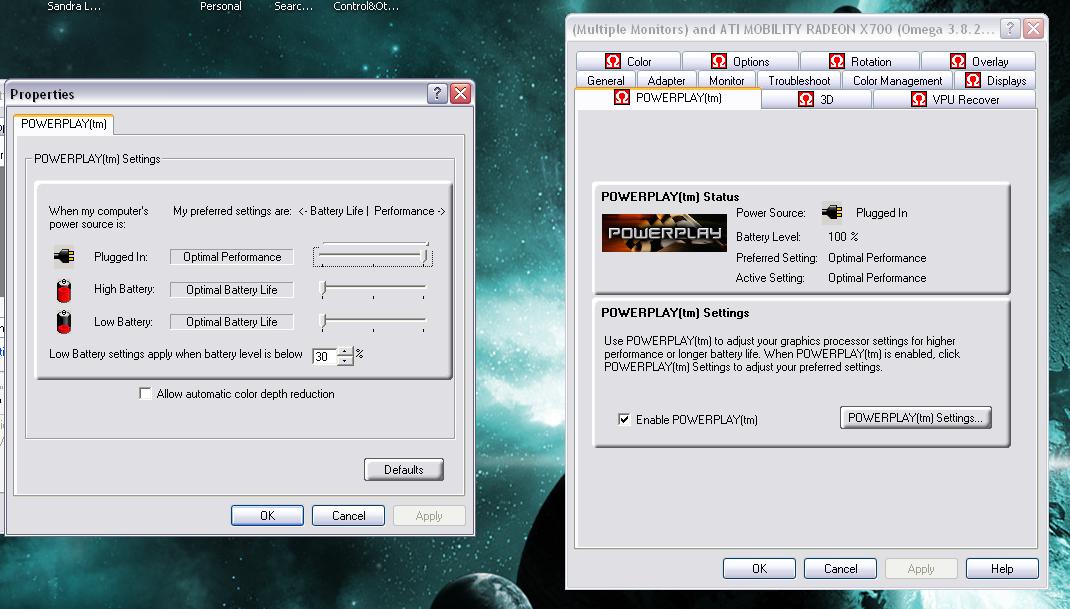Click the plug icon beside Power Source
The width and height of the screenshot is (1070, 609).
tap(832, 212)
